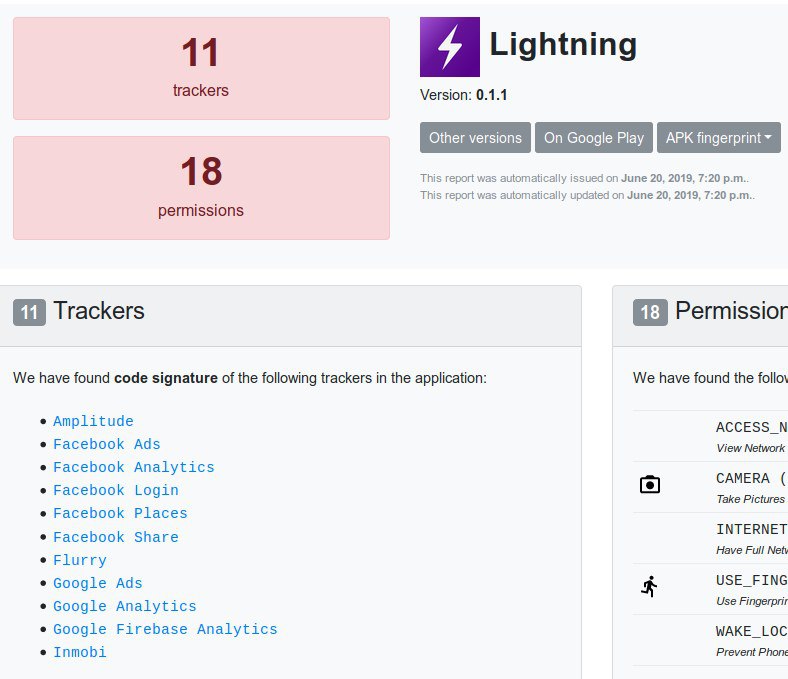The height and width of the screenshot is (679, 788).
Task: Click the 'code signature' bold text
Action: pyautogui.click(x=166, y=378)
